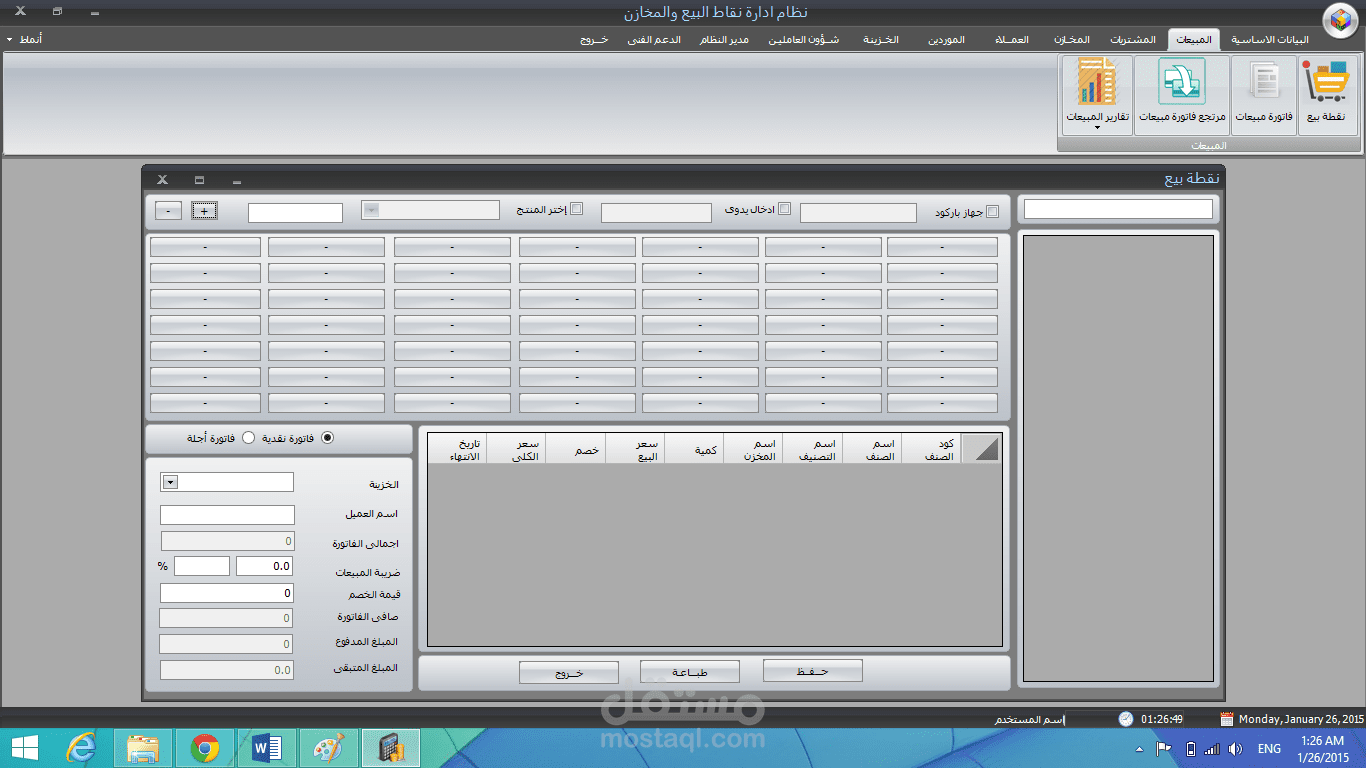This screenshot has width=1366, height=768.
Task: Open the Windows Start button
Action: (x=24, y=748)
